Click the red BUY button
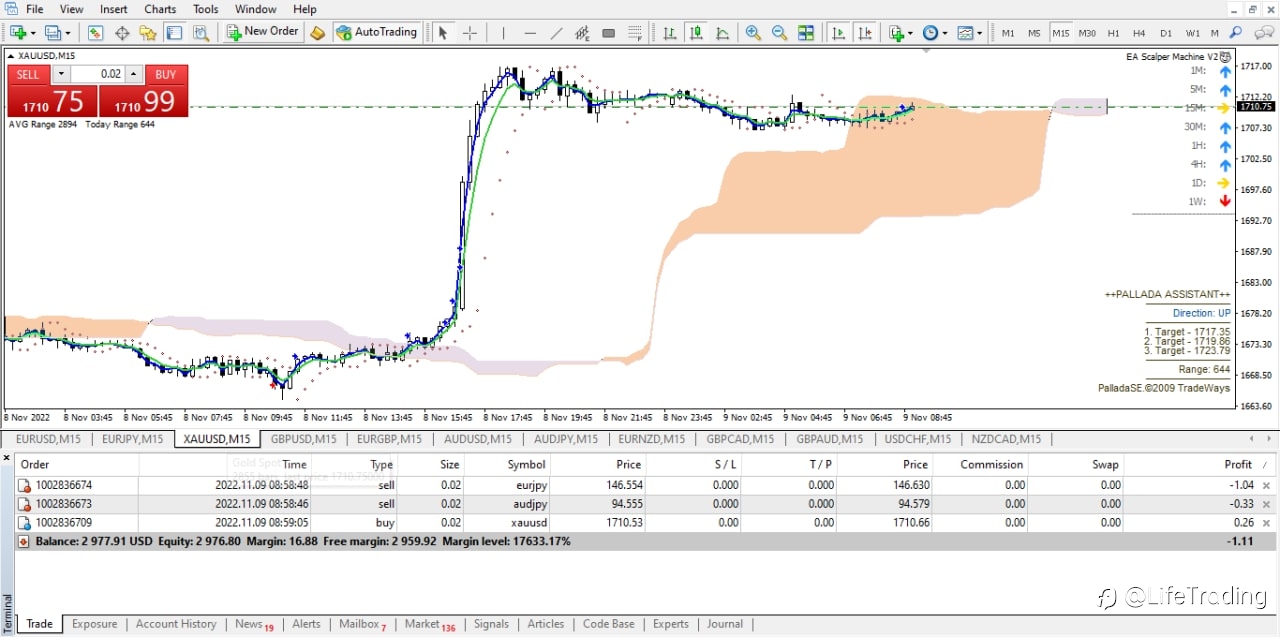 coord(166,74)
